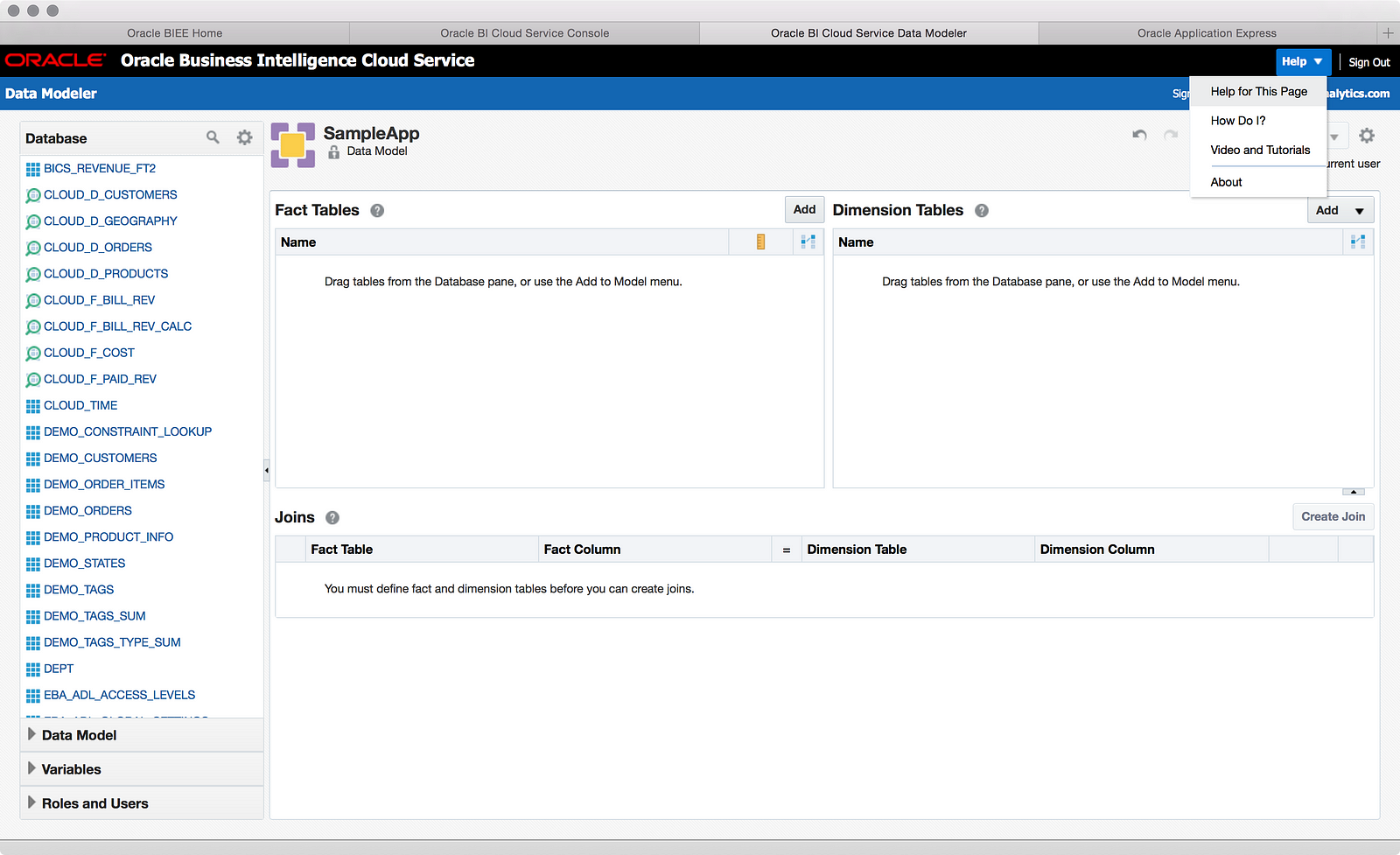Image resolution: width=1400 pixels, height=855 pixels.
Task: Click the Fact Tables Name column header
Action: tap(502, 242)
